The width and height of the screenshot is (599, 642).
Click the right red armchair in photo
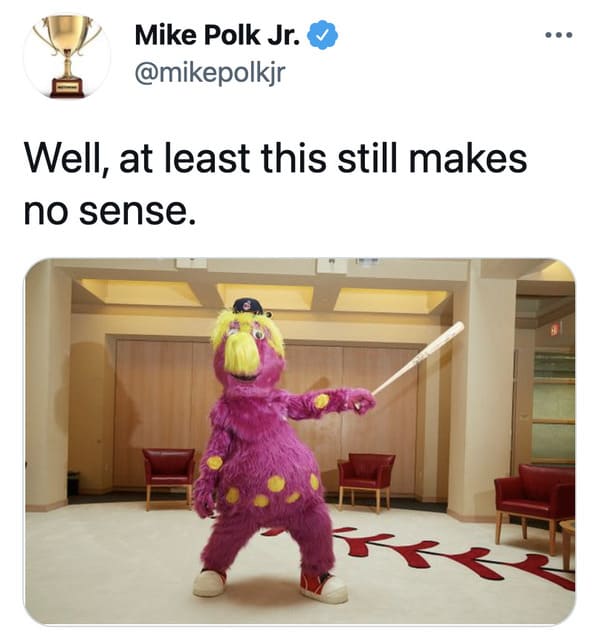pyautogui.click(x=534, y=505)
